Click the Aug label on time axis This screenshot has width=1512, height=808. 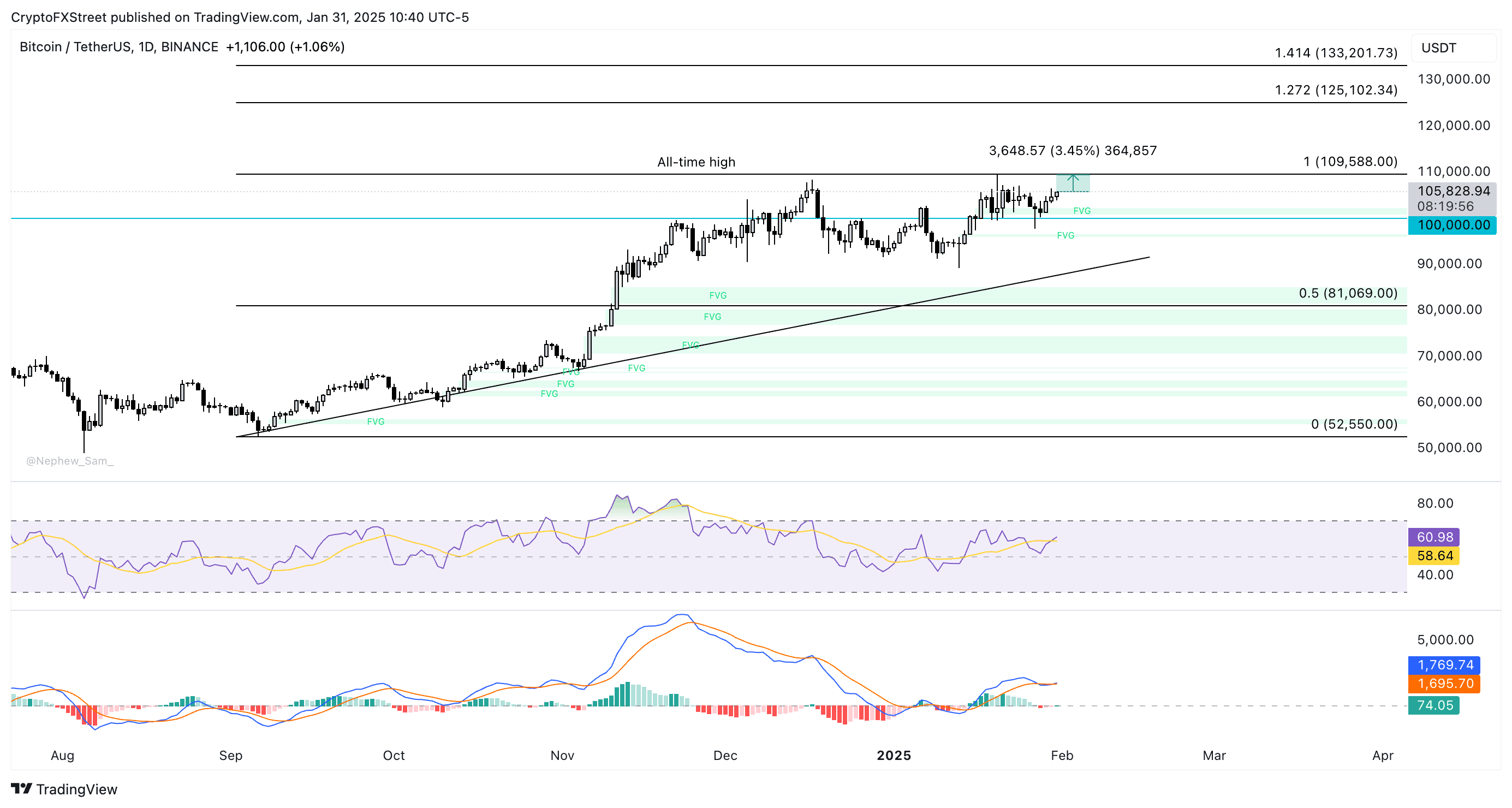(x=62, y=755)
